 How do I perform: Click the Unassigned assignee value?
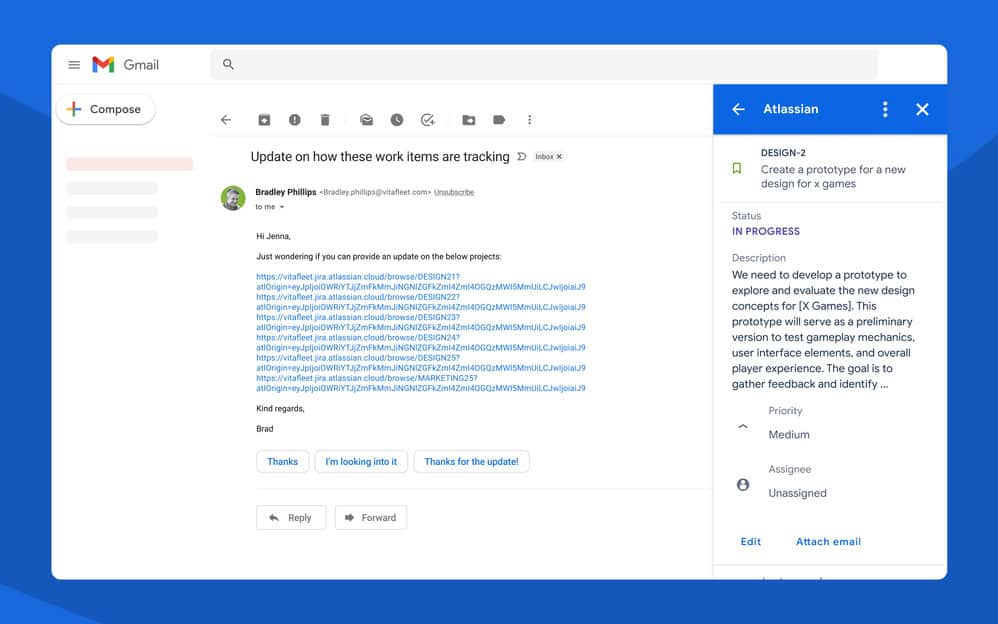pos(798,493)
